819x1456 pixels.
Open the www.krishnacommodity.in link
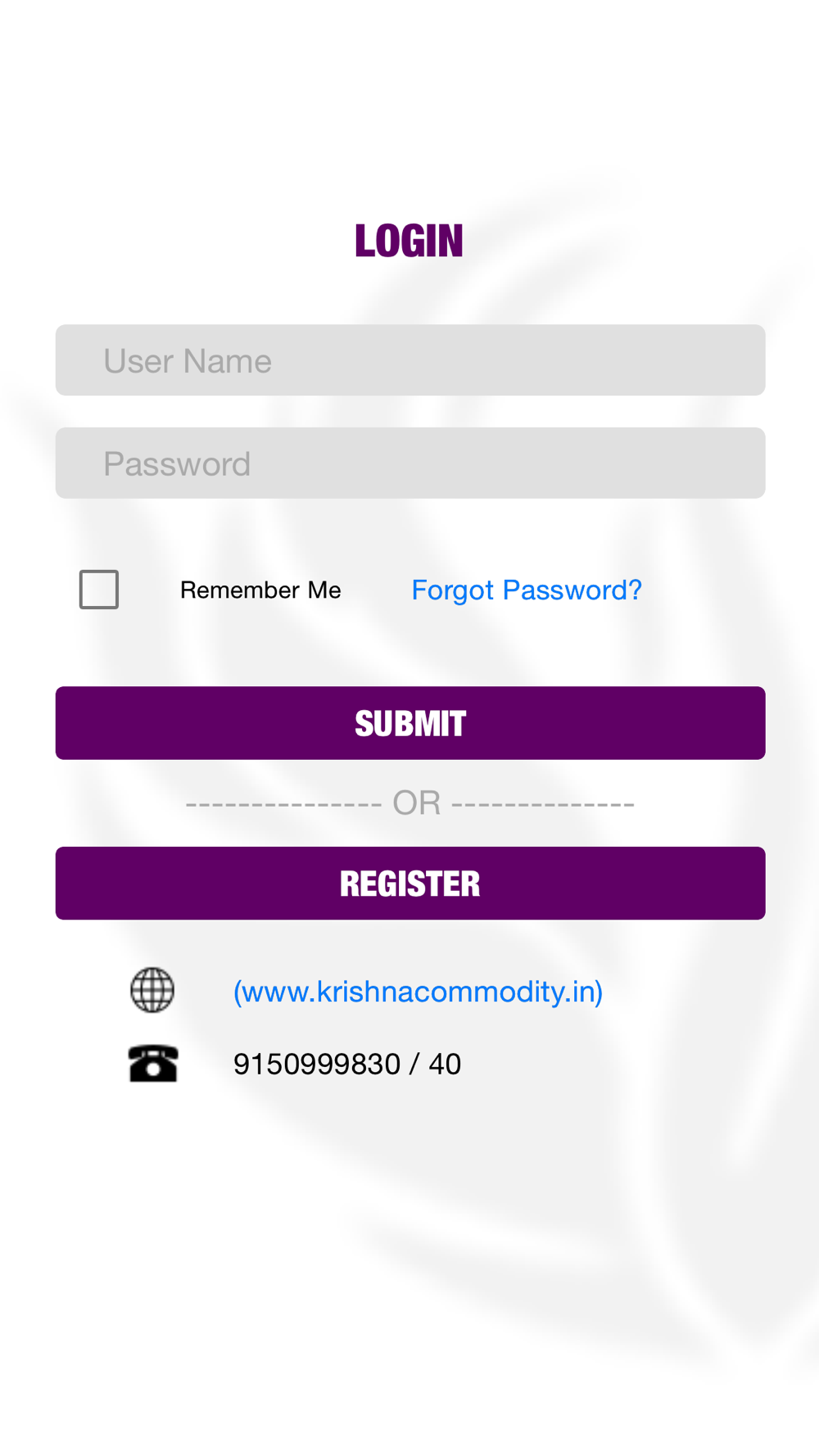[419, 992]
